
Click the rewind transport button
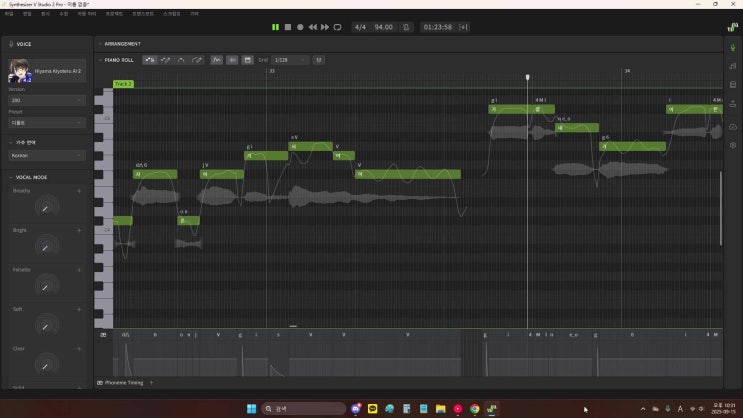coord(312,27)
